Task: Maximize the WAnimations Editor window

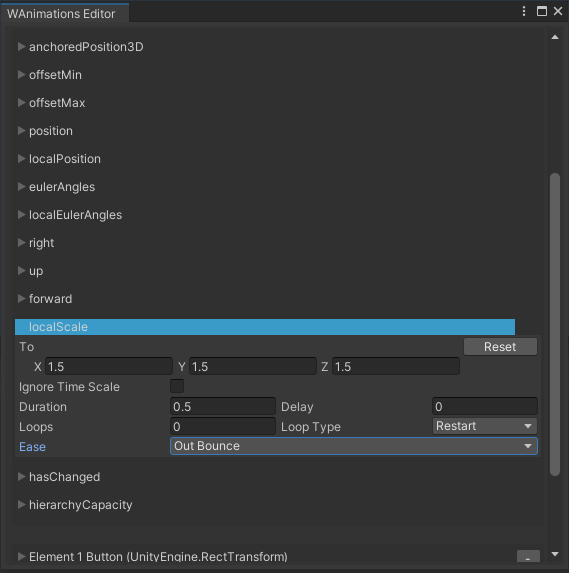Action: tap(542, 11)
